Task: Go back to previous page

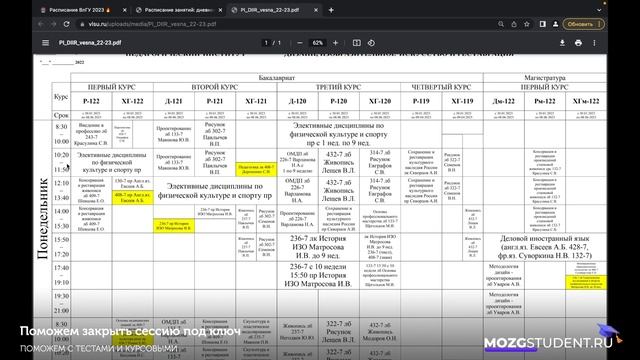Action: [41, 24]
